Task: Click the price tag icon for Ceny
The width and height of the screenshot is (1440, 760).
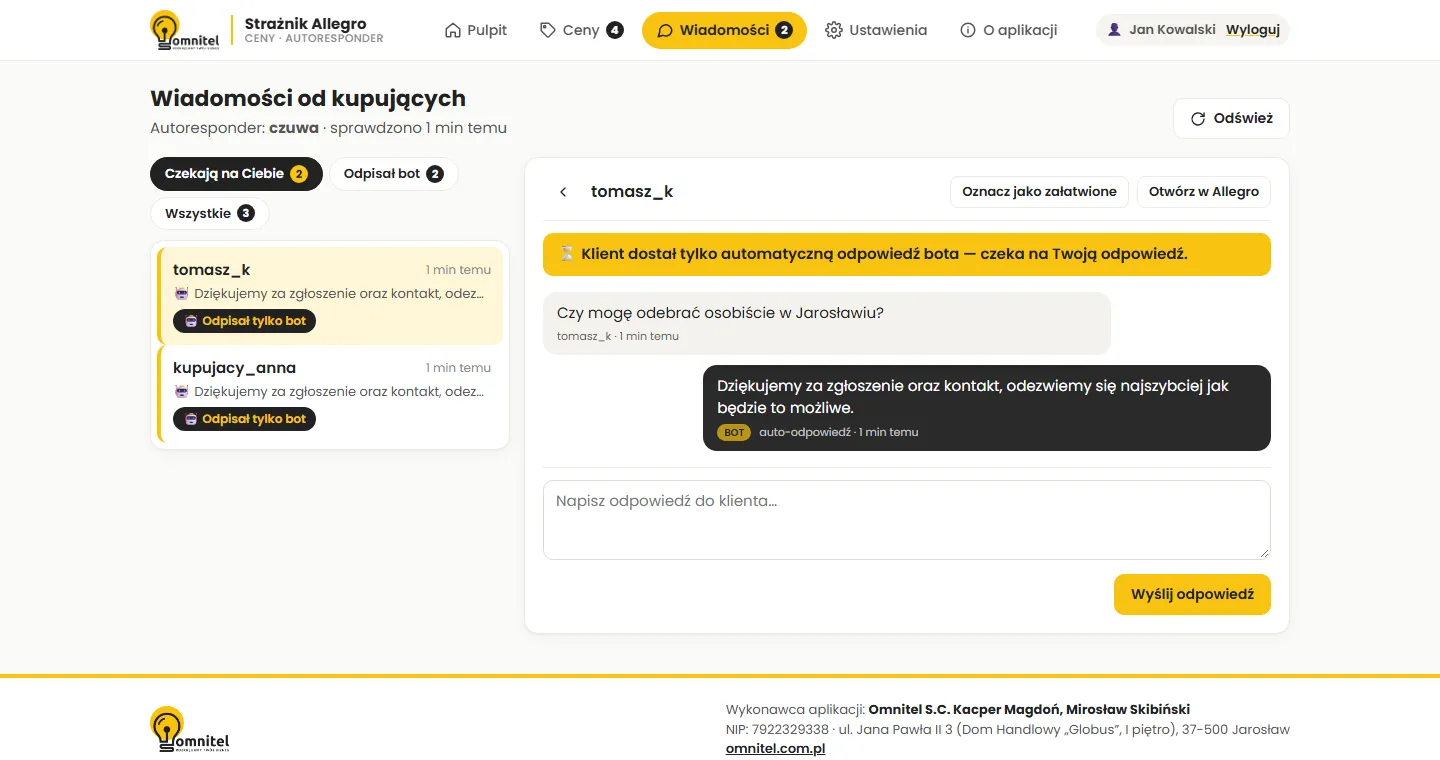Action: click(x=547, y=30)
